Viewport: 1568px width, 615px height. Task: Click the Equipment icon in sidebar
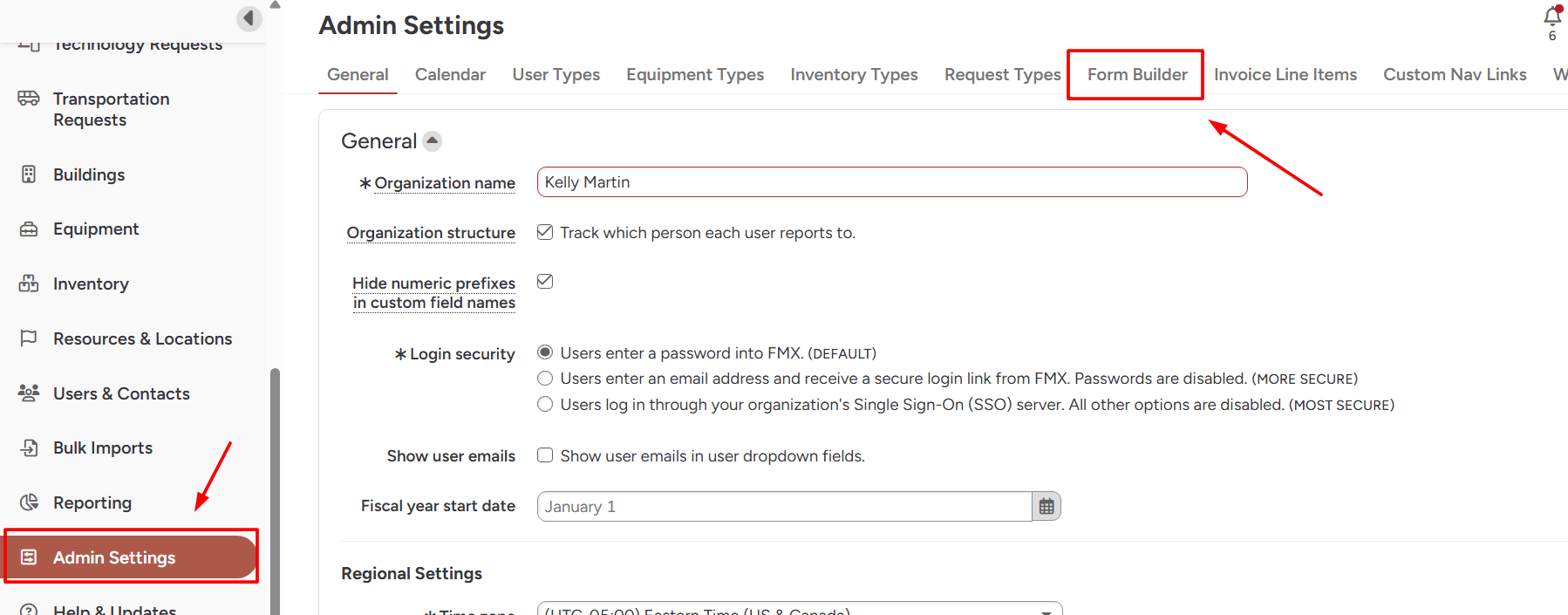29,229
